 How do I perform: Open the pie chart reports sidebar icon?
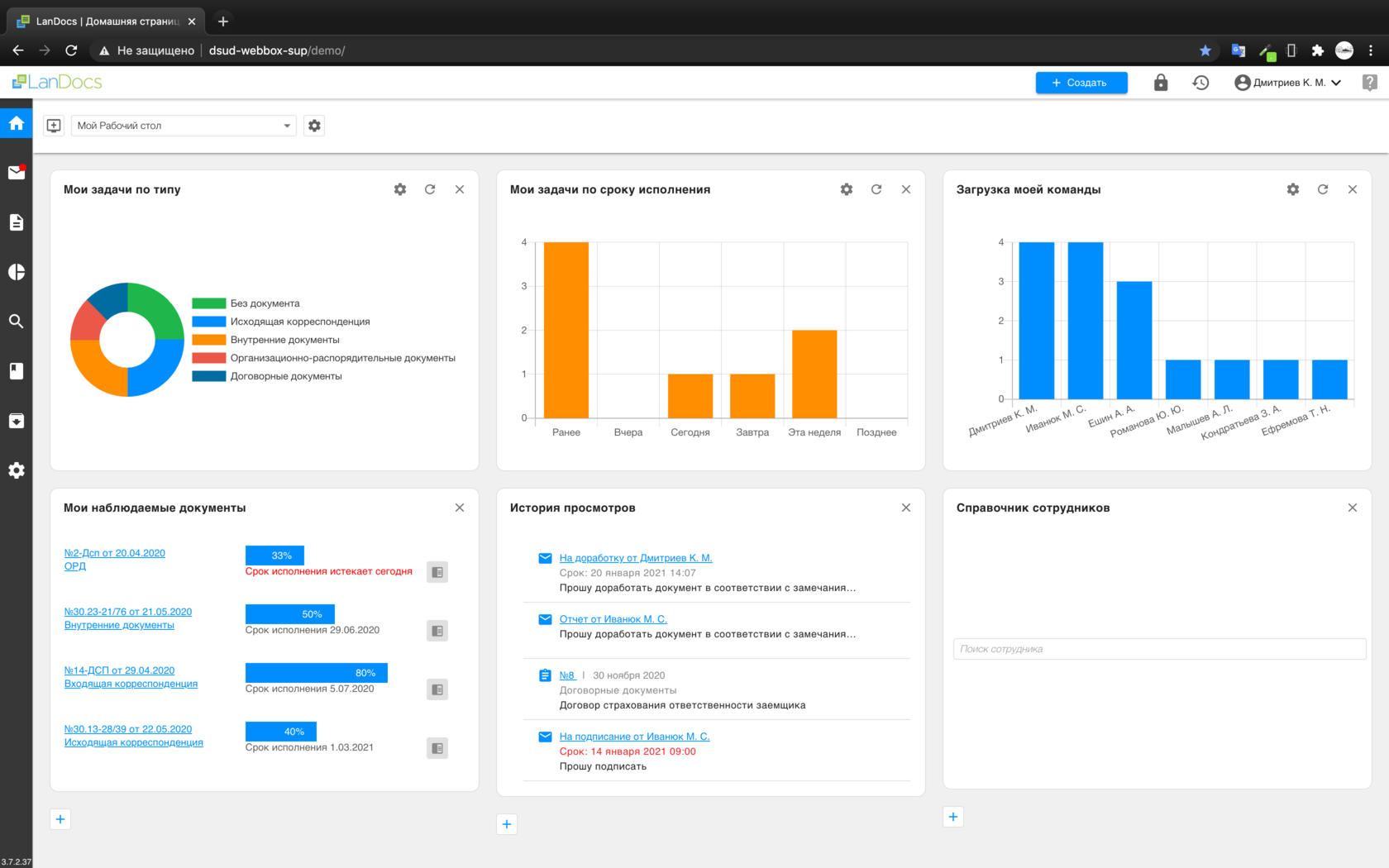click(17, 272)
